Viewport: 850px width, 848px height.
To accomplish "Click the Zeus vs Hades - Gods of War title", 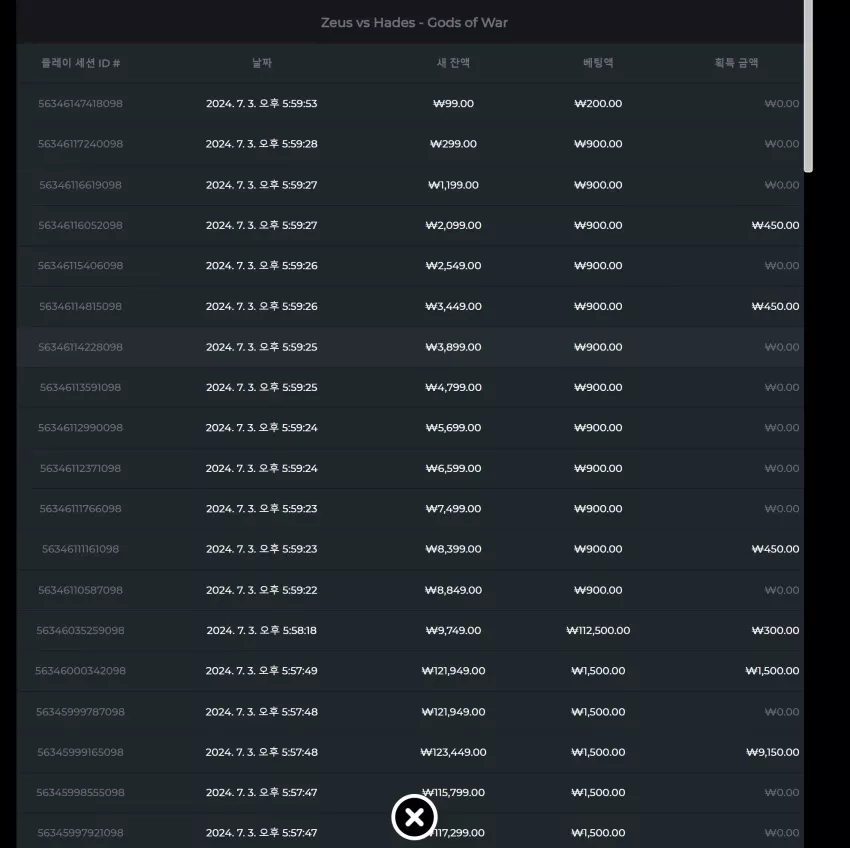I will (414, 23).
